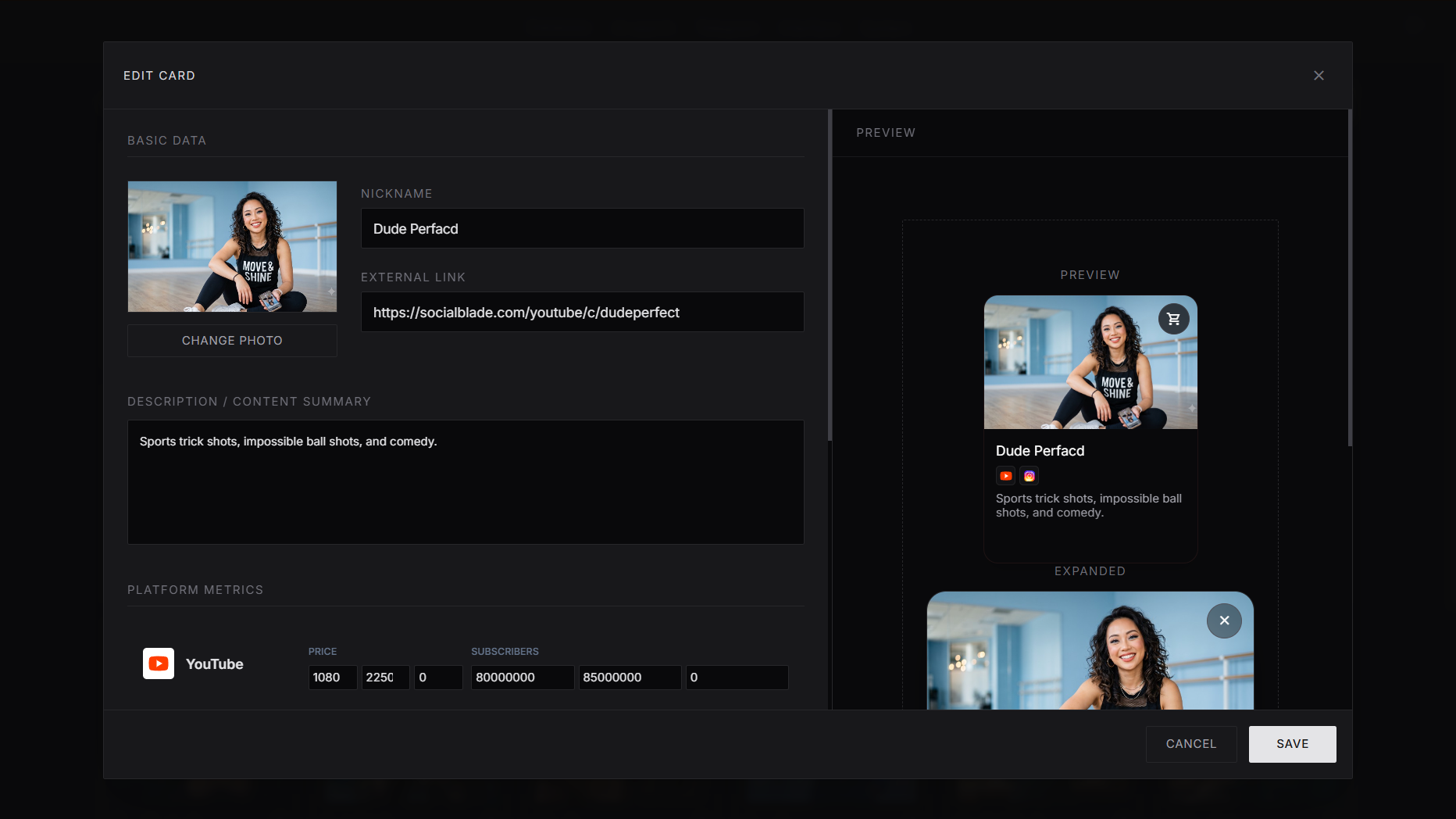Select subscribers field showing 85000000
The height and width of the screenshot is (819, 1456).
click(x=630, y=678)
